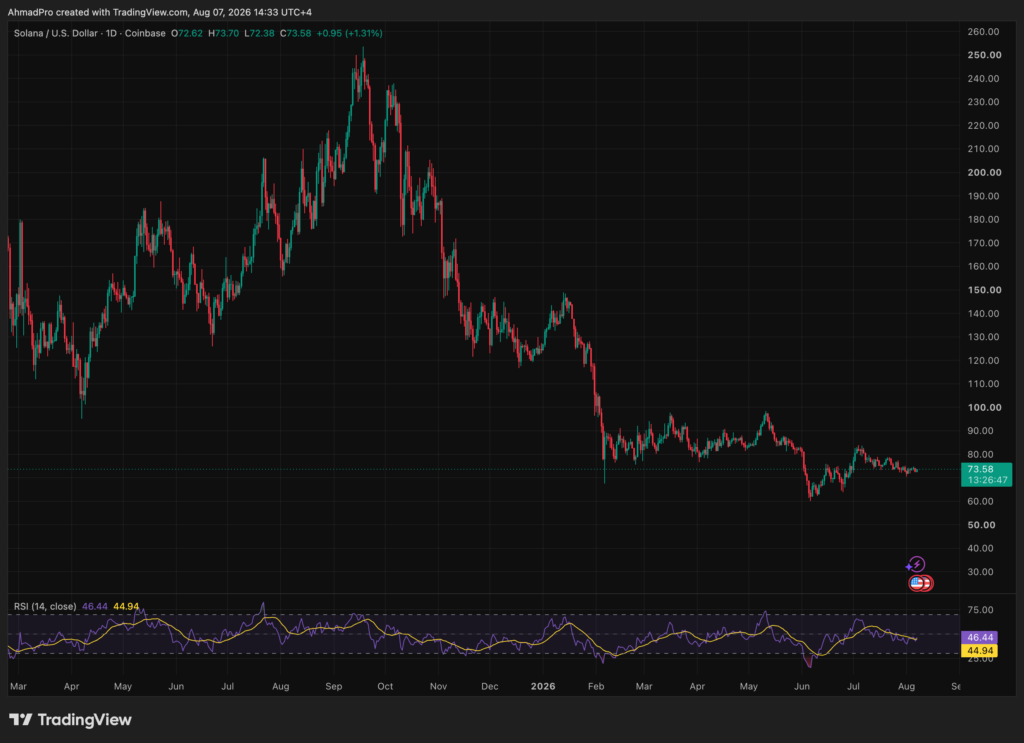Click the green 73.58 current price tag
The width and height of the screenshot is (1024, 743).
(x=986, y=474)
